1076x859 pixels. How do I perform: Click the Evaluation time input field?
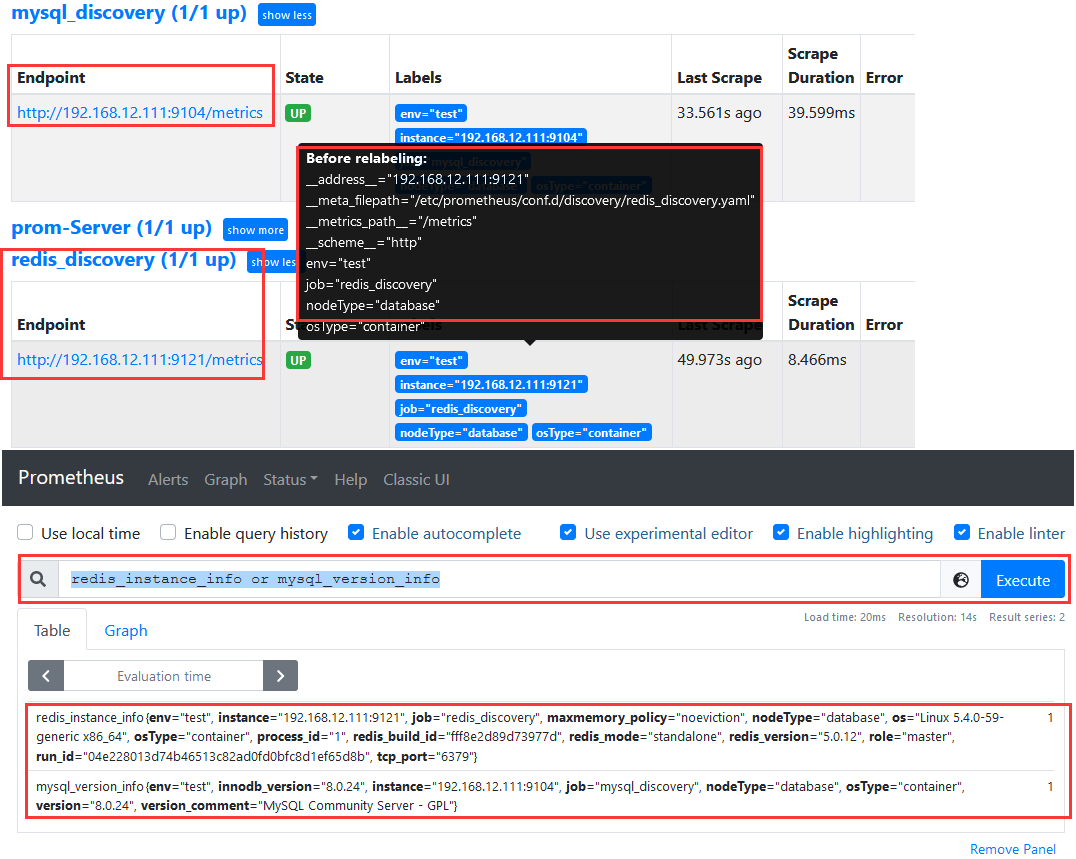pyautogui.click(x=163, y=676)
